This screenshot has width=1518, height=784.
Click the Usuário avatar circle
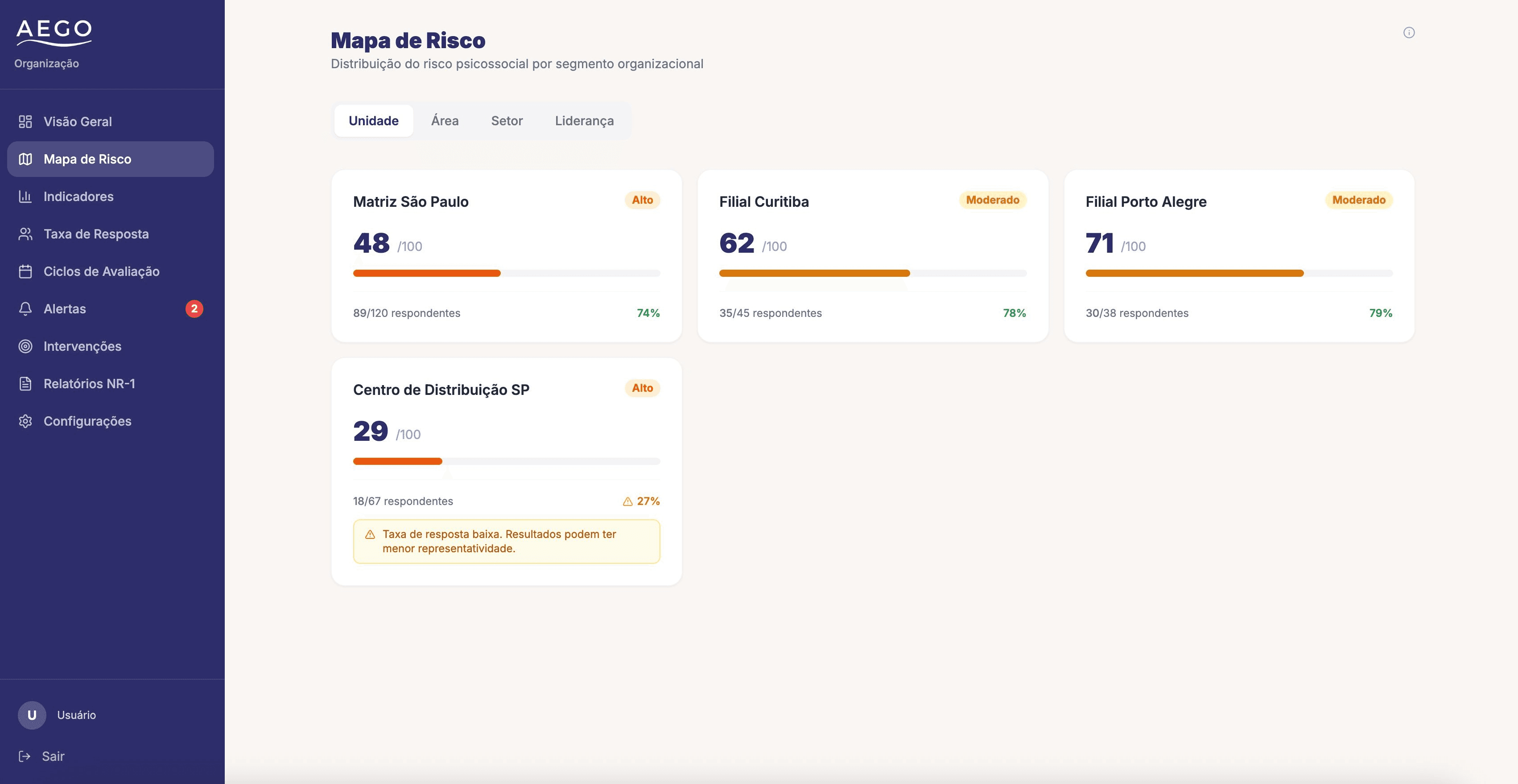32,714
